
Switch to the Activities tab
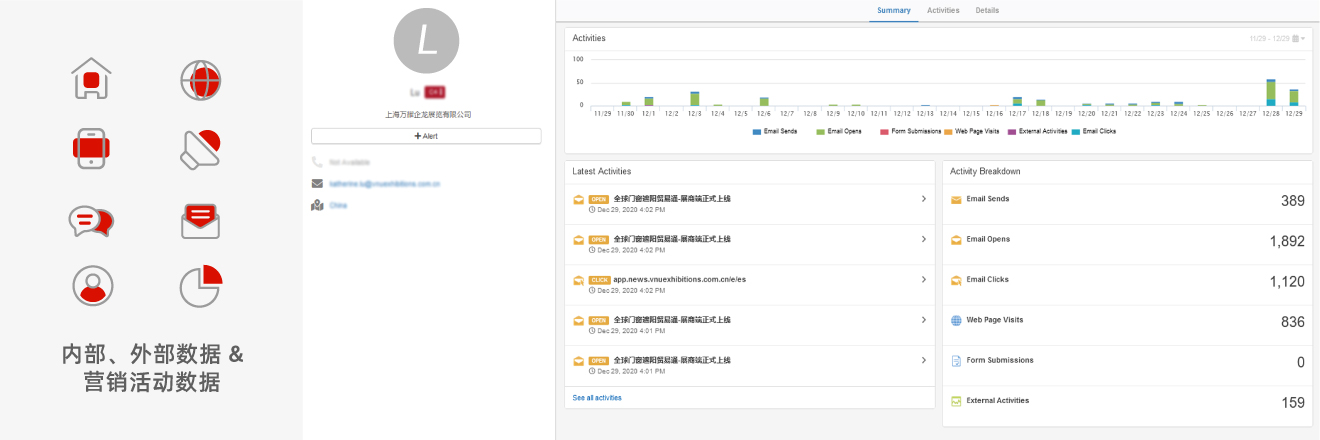click(x=943, y=10)
